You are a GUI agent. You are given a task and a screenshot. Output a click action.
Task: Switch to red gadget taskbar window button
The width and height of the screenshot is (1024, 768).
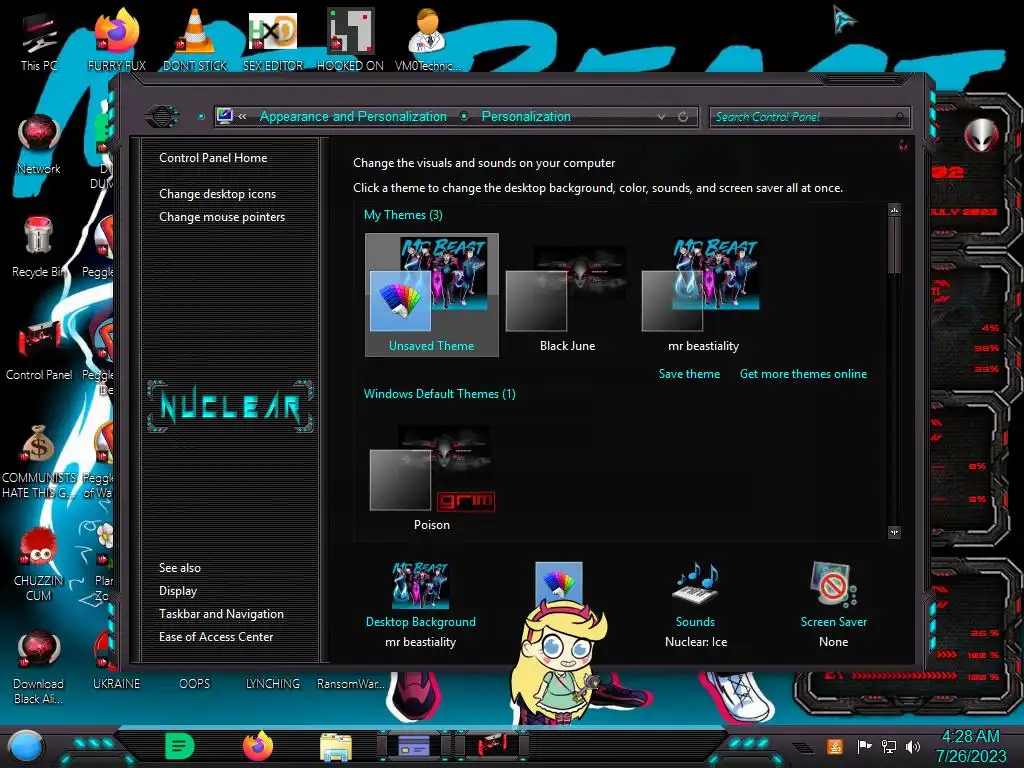click(x=492, y=745)
